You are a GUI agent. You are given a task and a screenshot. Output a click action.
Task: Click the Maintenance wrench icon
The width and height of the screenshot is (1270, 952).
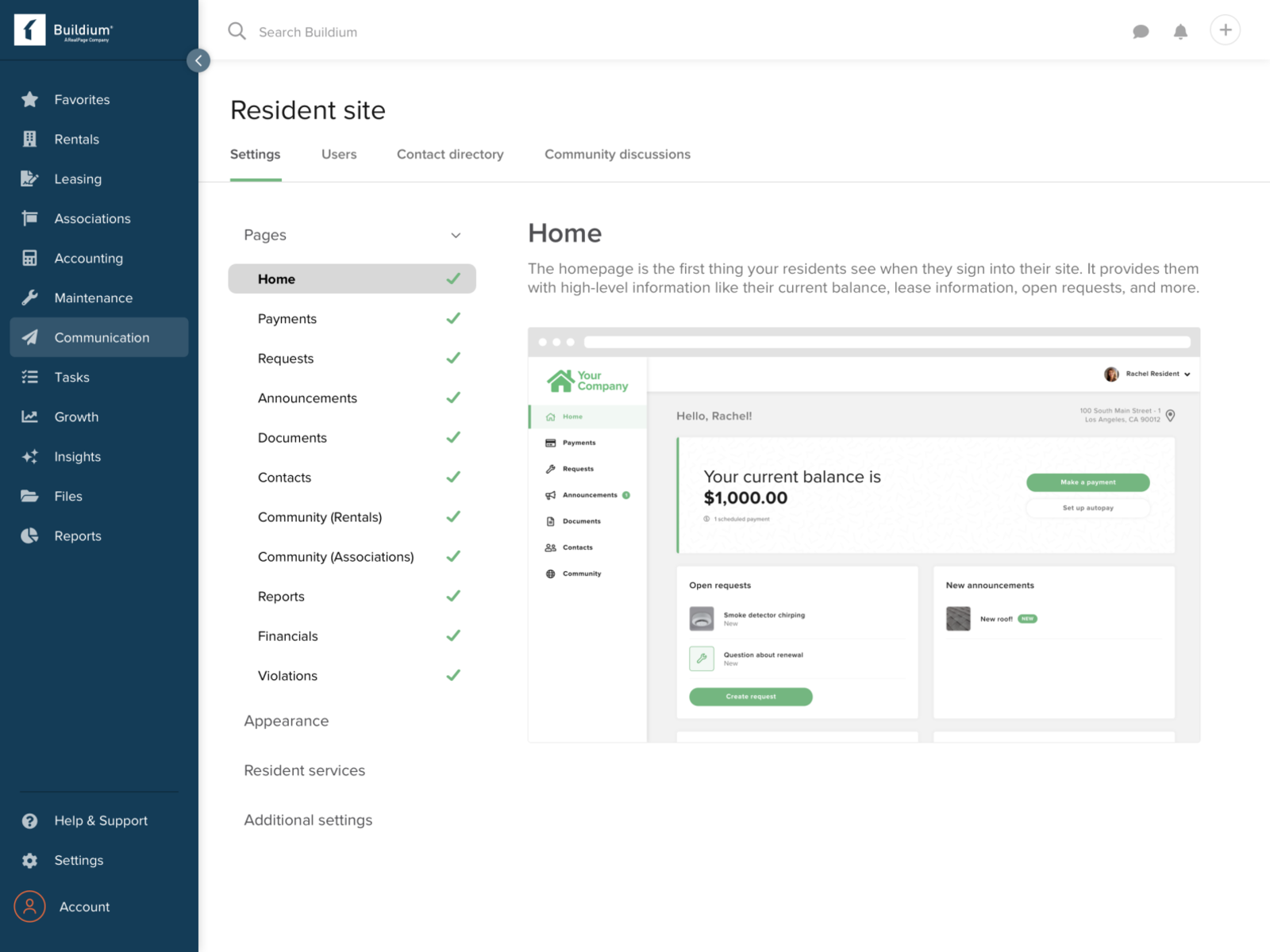click(x=29, y=297)
